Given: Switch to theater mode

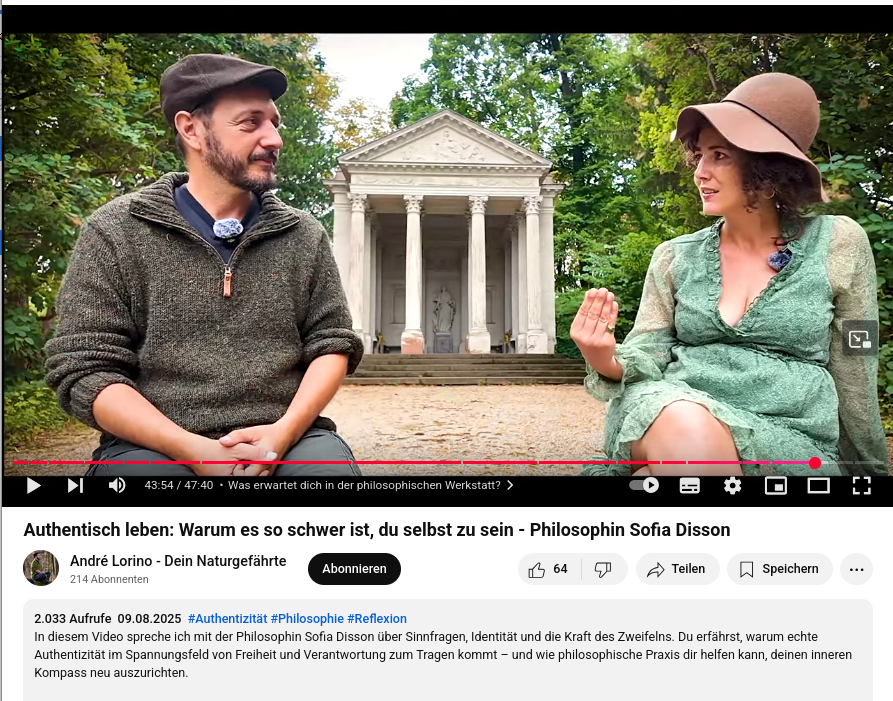Looking at the screenshot, I should 818,486.
